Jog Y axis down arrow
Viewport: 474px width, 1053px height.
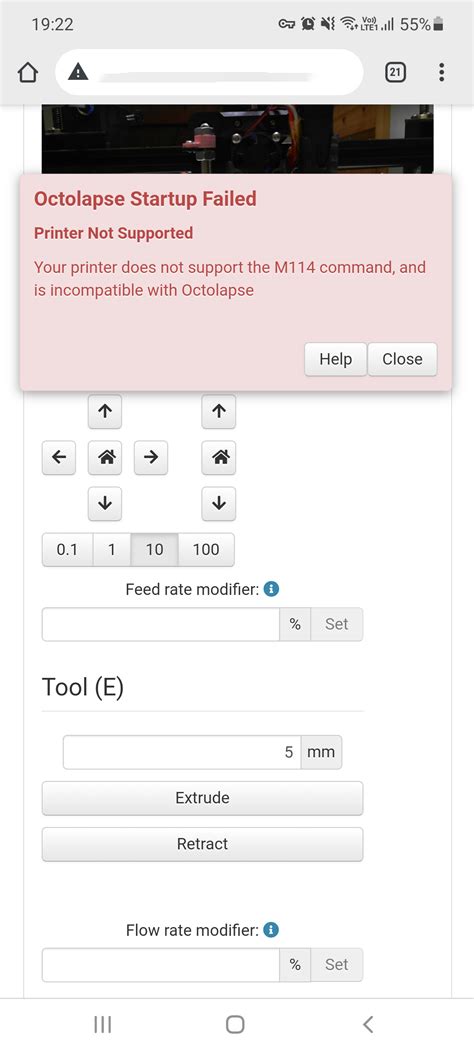tap(105, 503)
